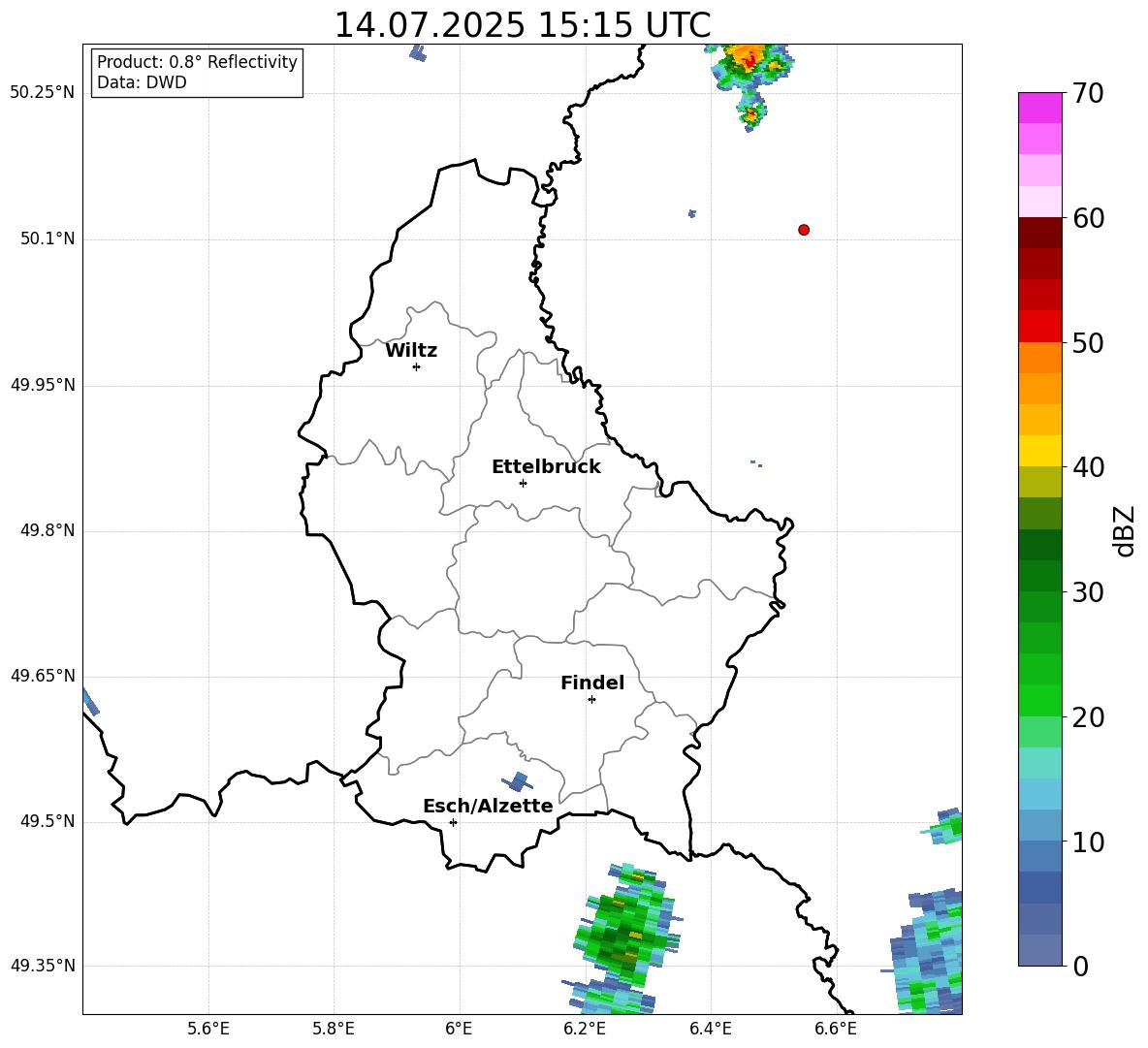Click the "Data: DWD" text
The height and width of the screenshot is (1048, 1148).
142,82
